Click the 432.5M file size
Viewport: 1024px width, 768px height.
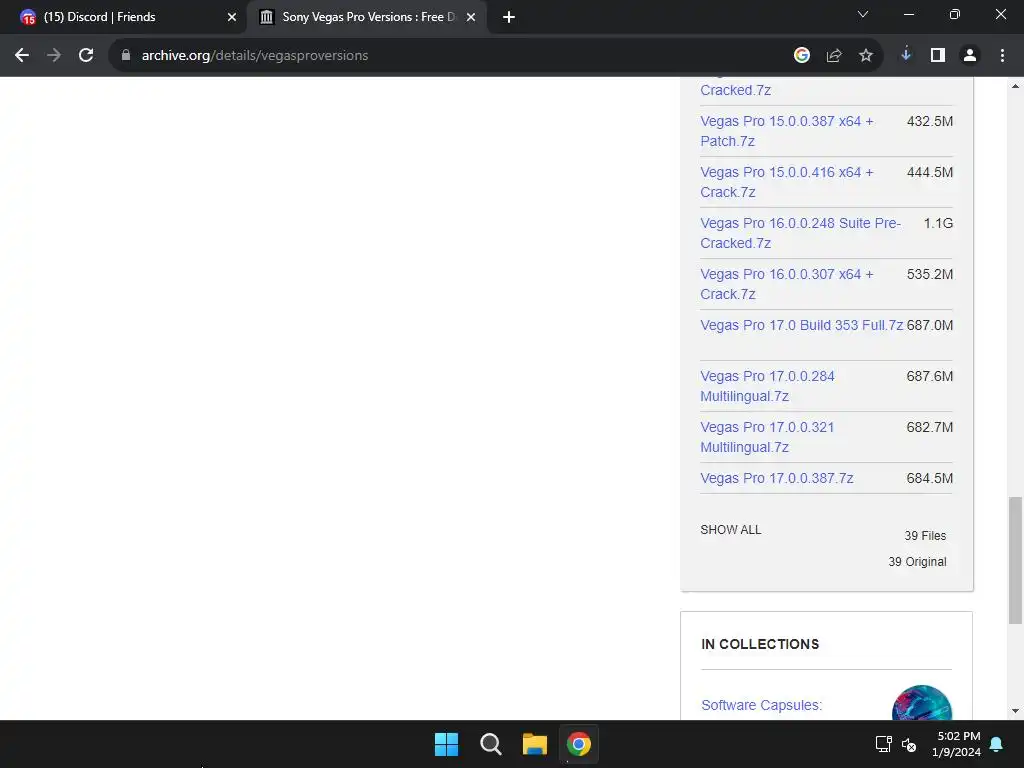[929, 121]
